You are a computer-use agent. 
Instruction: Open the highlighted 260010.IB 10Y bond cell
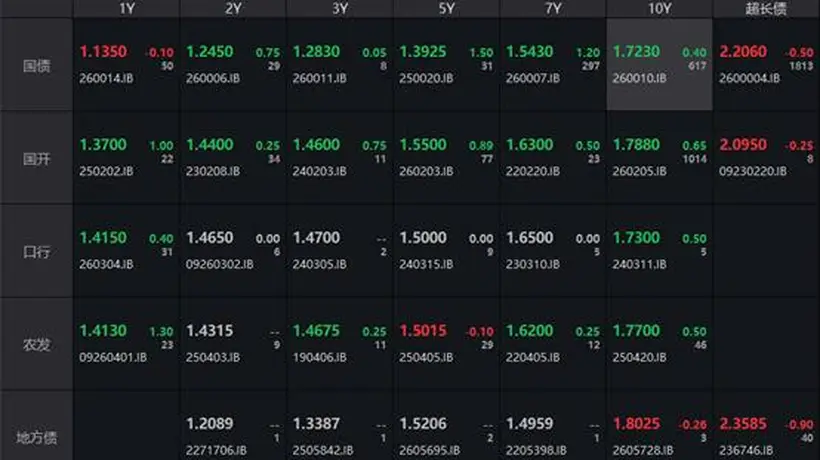click(659, 65)
